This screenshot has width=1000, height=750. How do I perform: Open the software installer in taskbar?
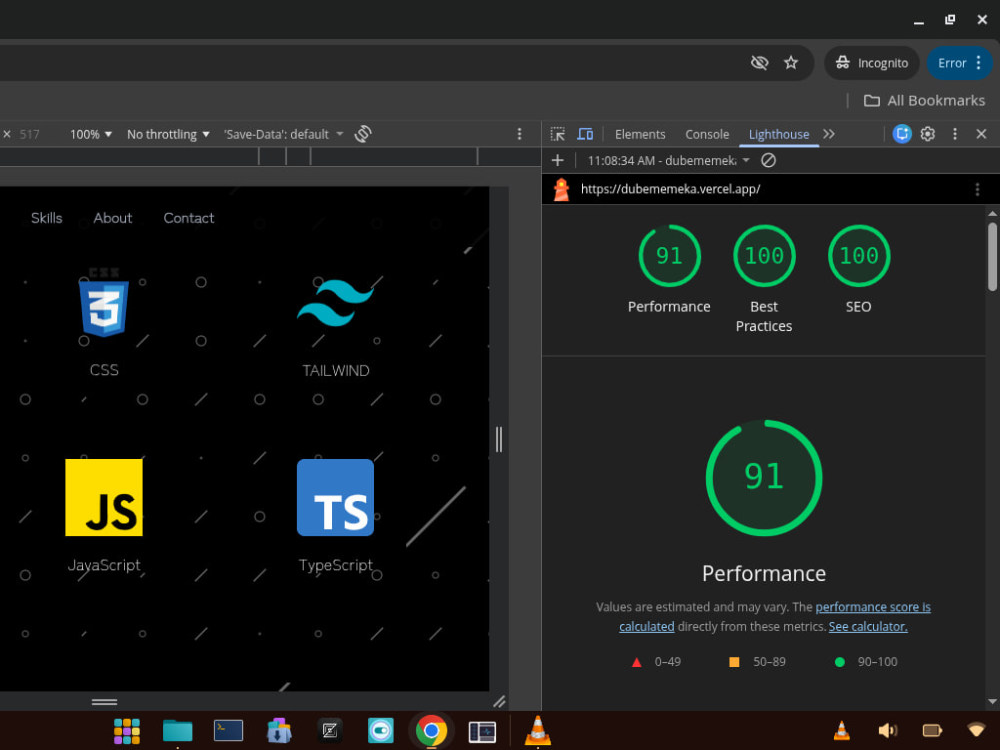tap(279, 731)
